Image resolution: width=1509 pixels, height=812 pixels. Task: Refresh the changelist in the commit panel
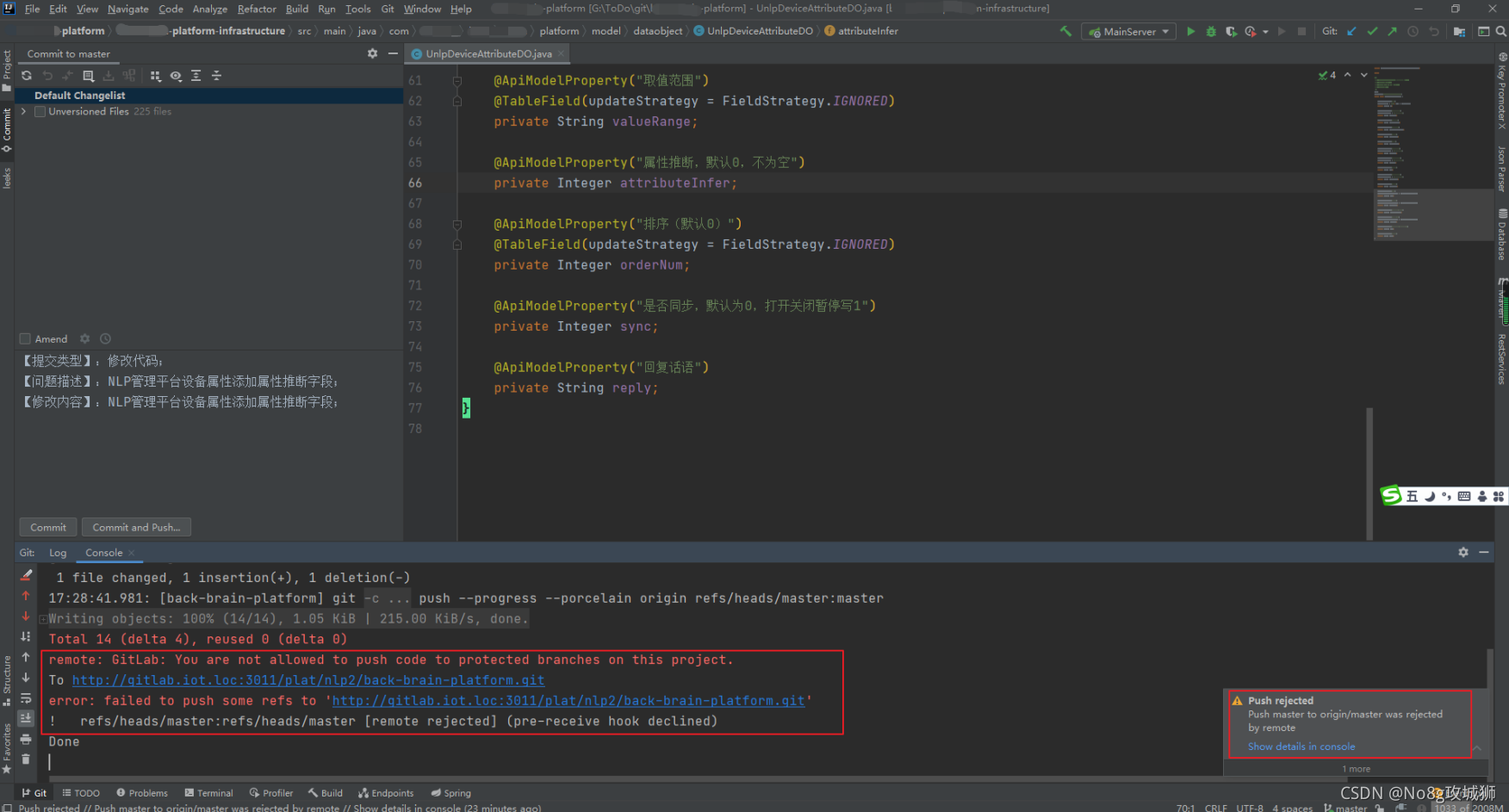(27, 76)
